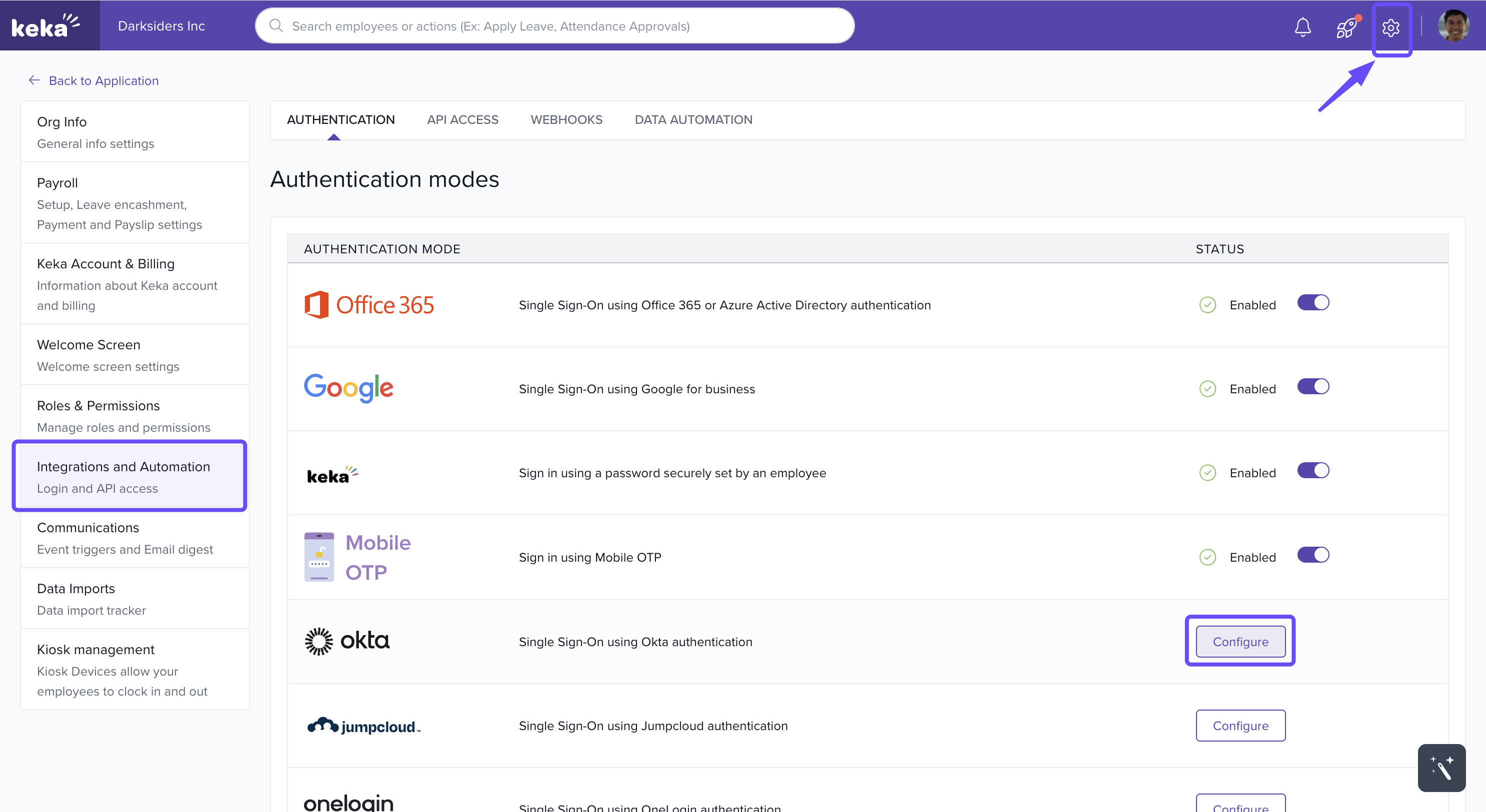Image resolution: width=1486 pixels, height=812 pixels.
Task: Click the rocket launch icon
Action: (x=1346, y=26)
